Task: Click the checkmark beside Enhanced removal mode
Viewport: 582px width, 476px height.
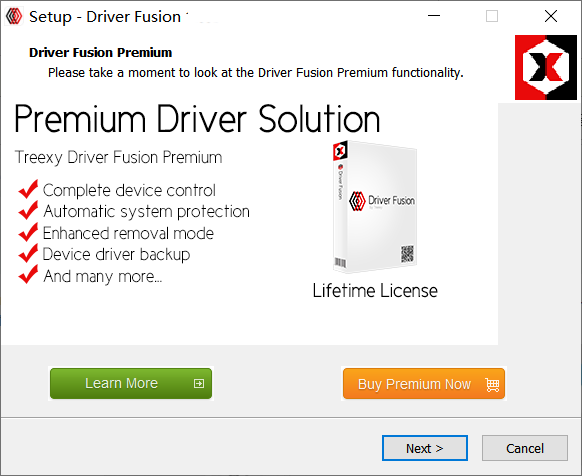Action: [28, 232]
